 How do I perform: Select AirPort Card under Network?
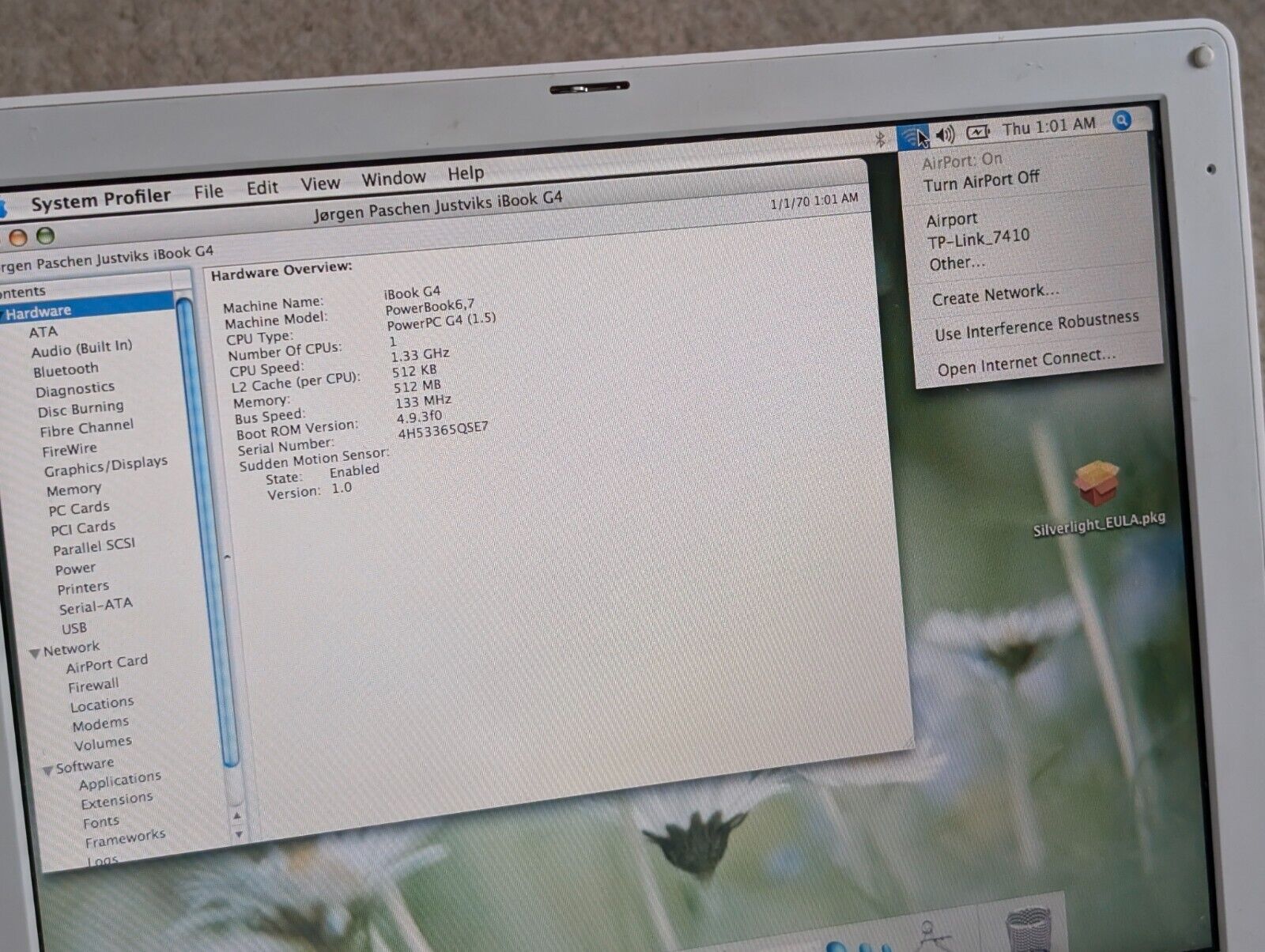click(107, 663)
